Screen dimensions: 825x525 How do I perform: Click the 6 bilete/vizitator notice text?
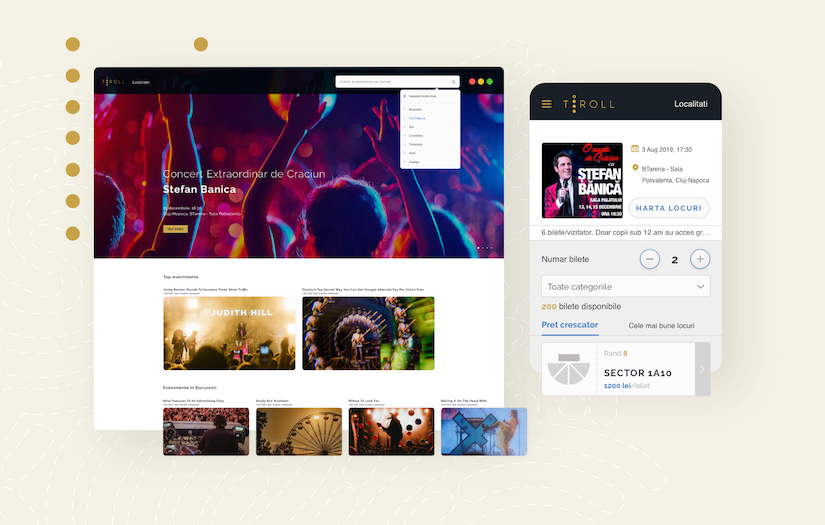point(625,233)
